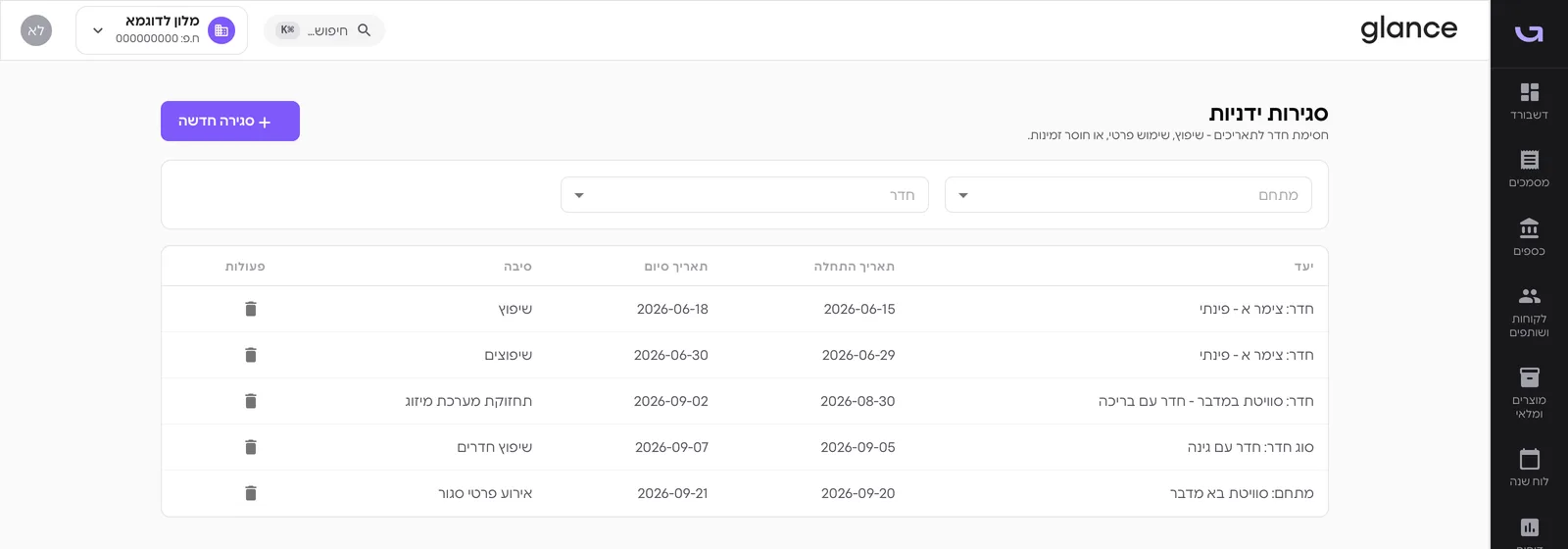The image size is (1568, 549).
Task: Click the start date 2026-09-05
Action: (857, 447)
